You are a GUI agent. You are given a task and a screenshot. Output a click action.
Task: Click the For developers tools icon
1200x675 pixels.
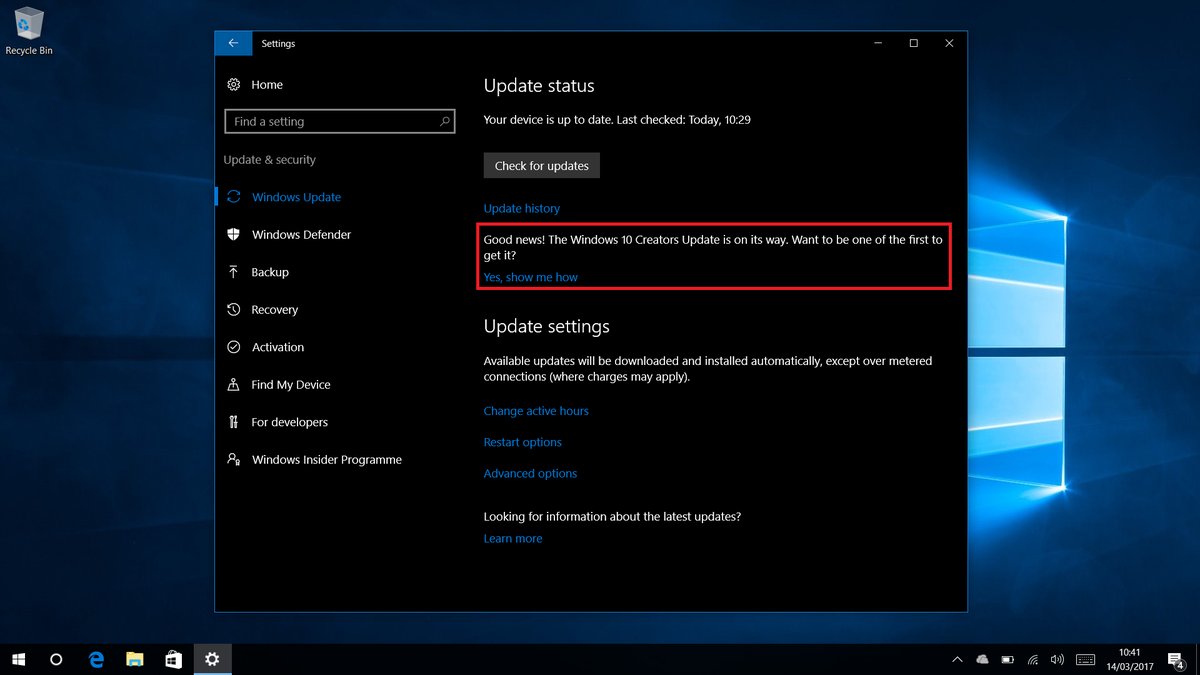(x=233, y=422)
